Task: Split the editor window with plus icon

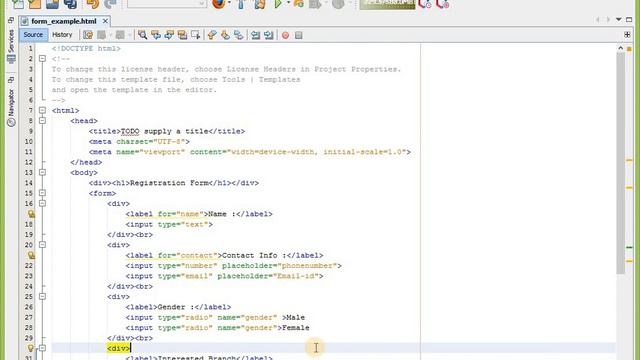Action: [x=627, y=35]
